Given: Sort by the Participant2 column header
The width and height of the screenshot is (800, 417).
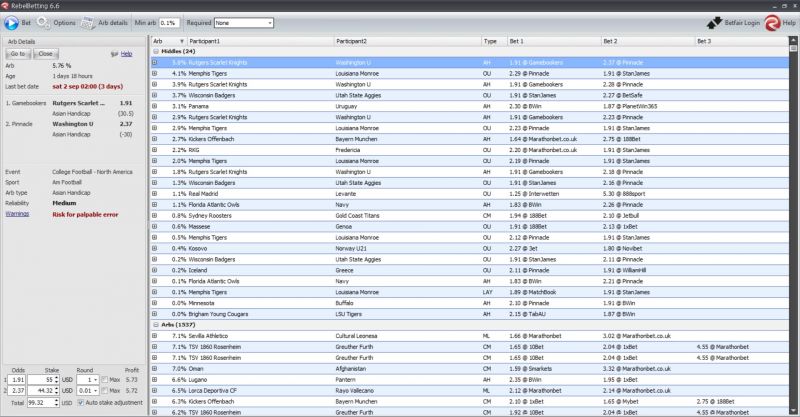Looking at the screenshot, I should [407, 41].
